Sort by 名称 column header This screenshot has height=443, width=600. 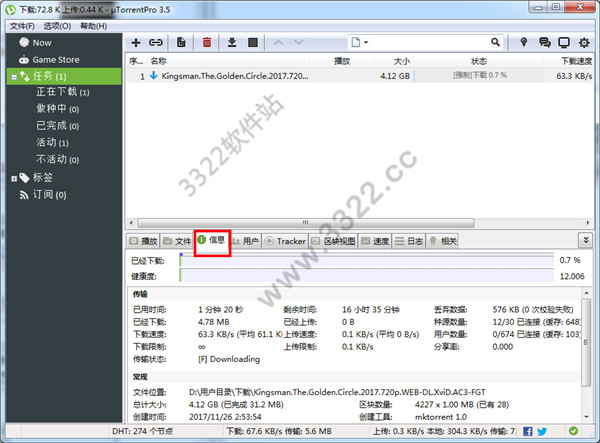229,61
